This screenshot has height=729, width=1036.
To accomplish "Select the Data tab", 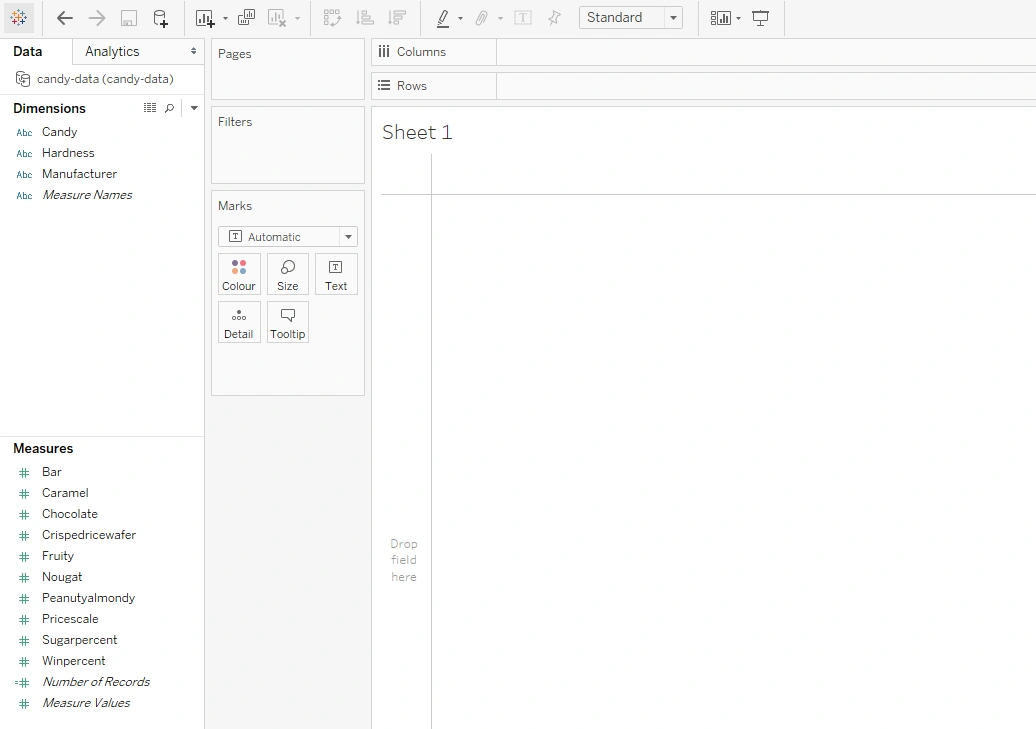I will click(28, 51).
